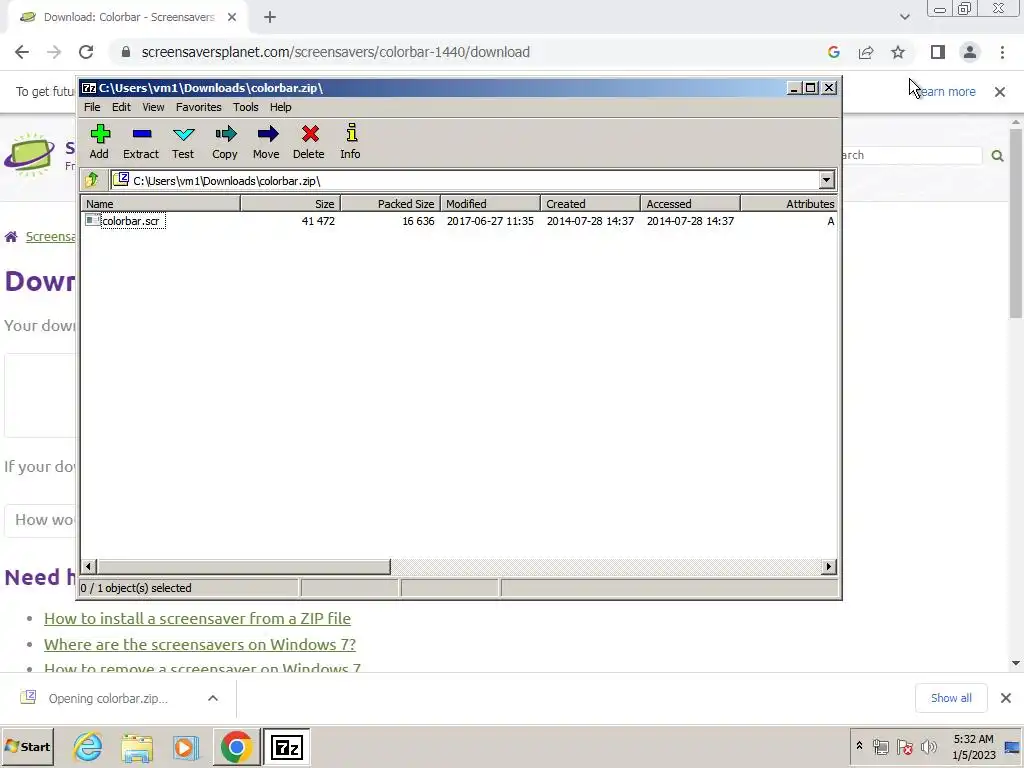Click the Move toolbar icon

pos(266,141)
